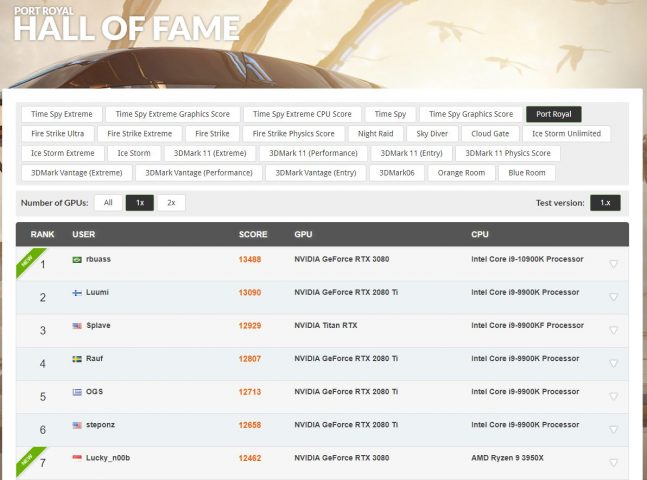Select Ice Storm Extreme benchmark

click(x=63, y=153)
